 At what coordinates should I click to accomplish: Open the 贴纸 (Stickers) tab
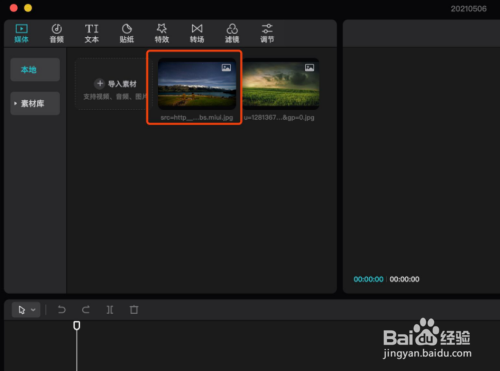pyautogui.click(x=127, y=33)
